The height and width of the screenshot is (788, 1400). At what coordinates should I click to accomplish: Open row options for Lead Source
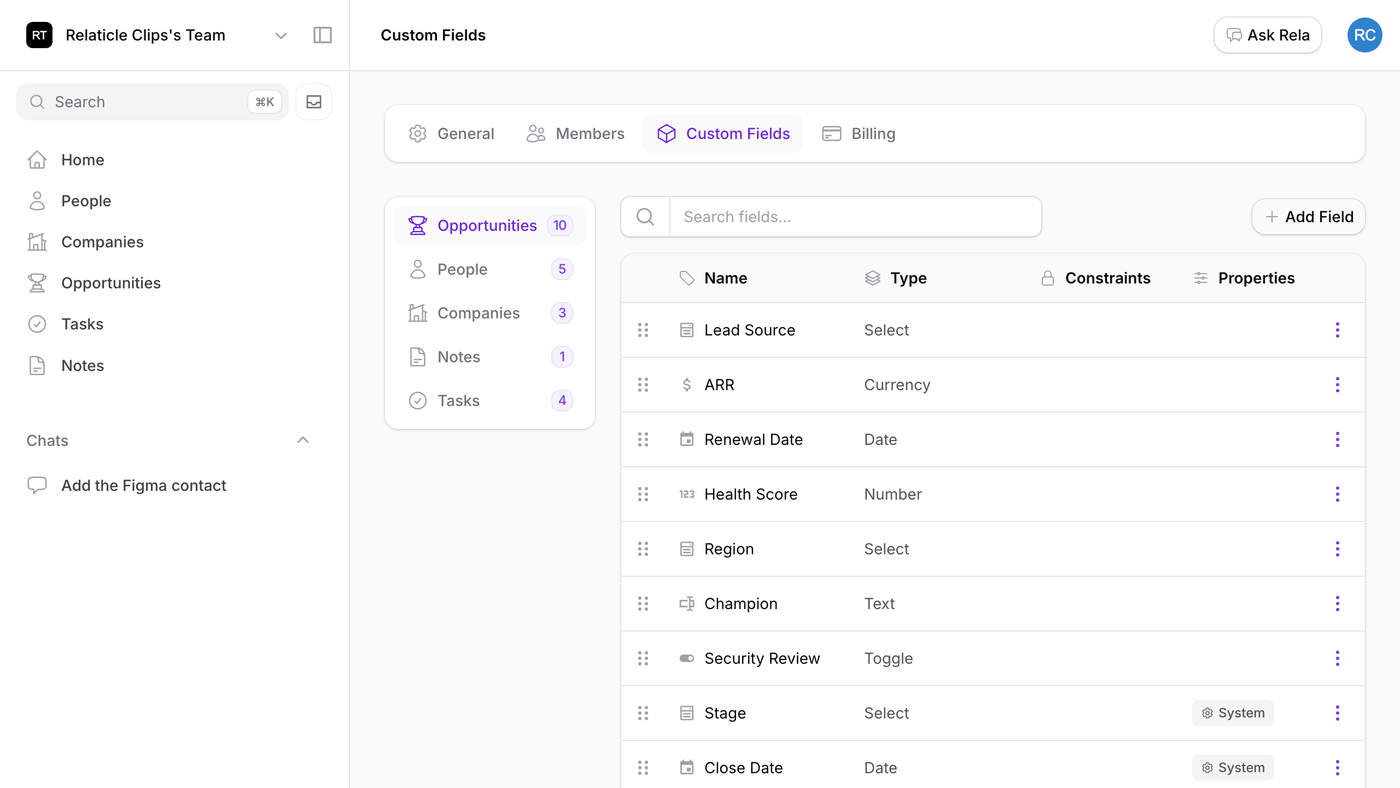pyautogui.click(x=1337, y=330)
